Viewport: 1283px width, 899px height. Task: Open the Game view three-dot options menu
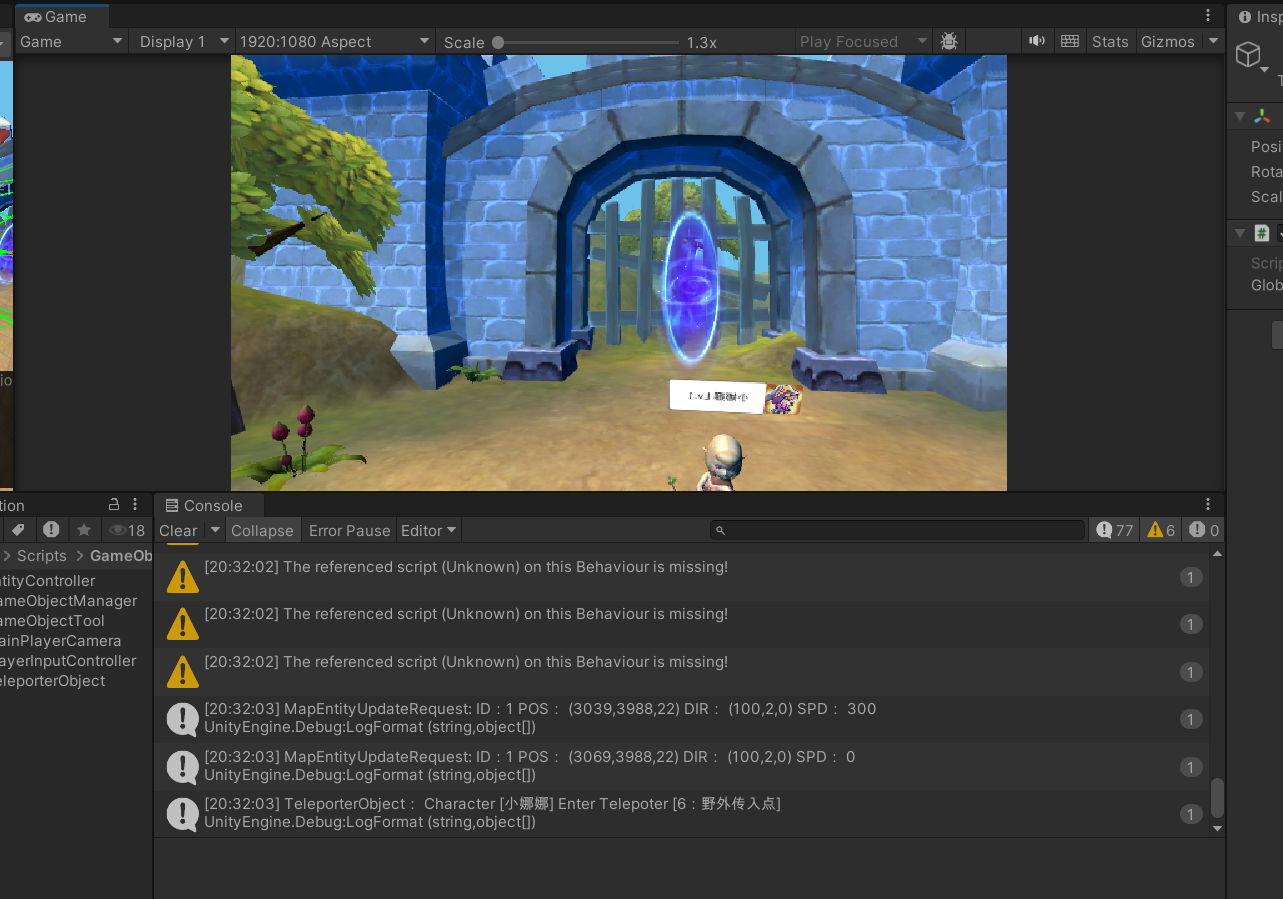pos(1208,16)
